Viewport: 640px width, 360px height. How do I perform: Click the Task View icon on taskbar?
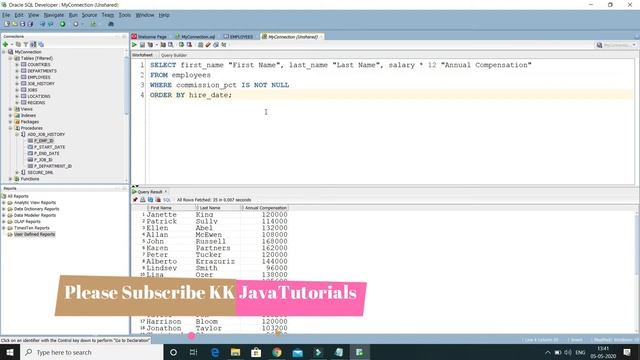[194, 352]
